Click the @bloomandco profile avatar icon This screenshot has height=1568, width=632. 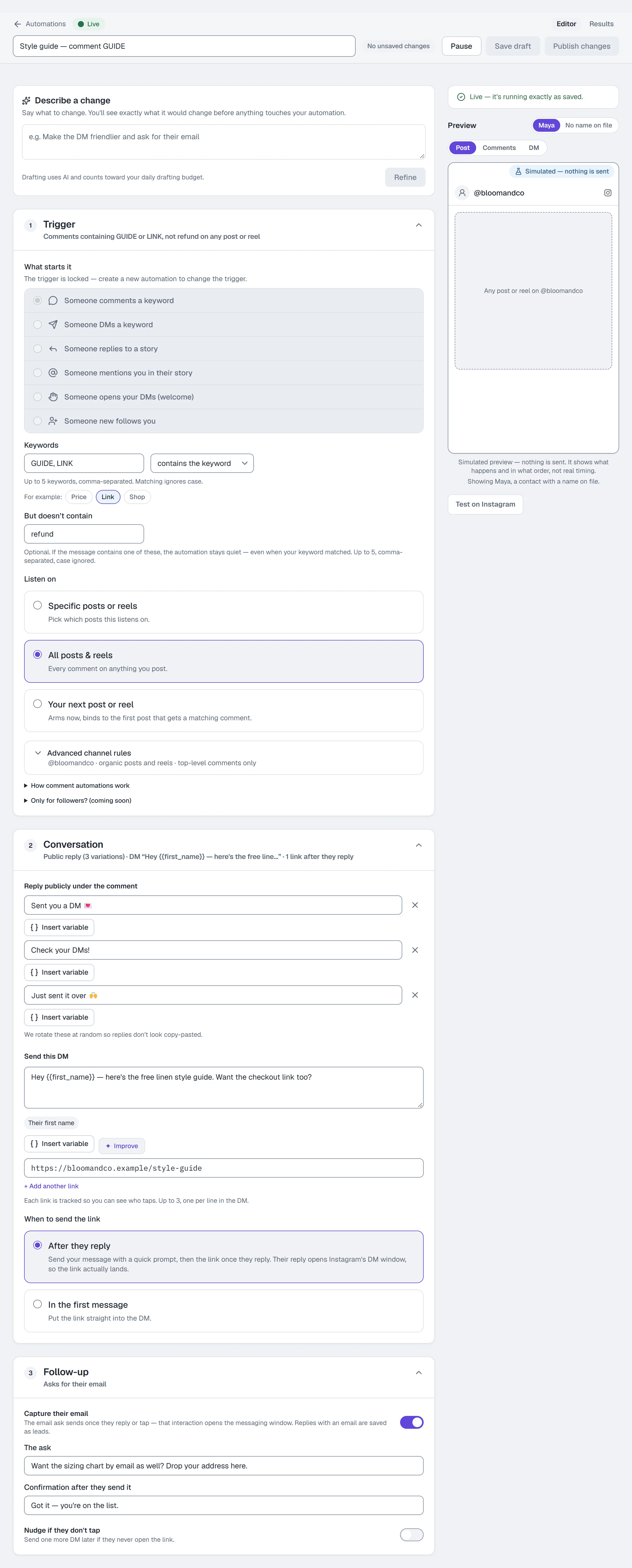(x=462, y=193)
